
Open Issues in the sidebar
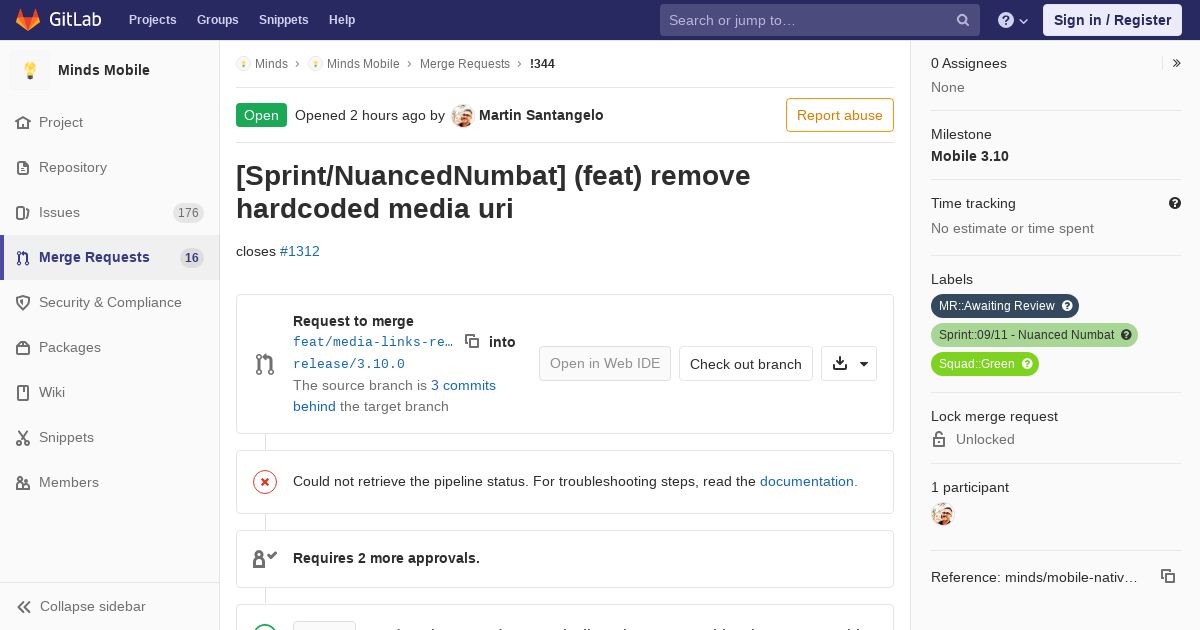[x=59, y=212]
